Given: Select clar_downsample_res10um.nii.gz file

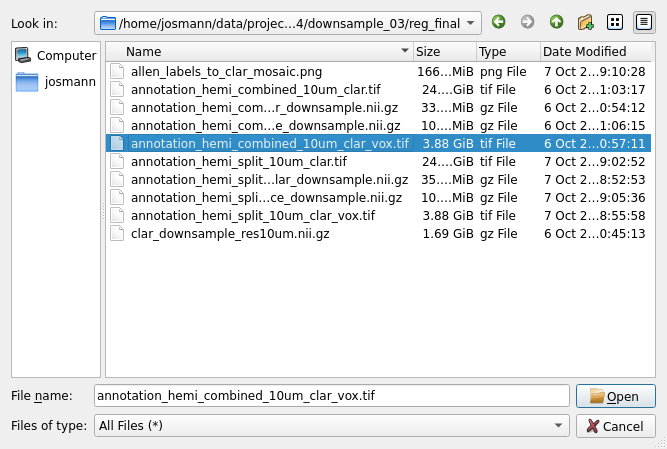Looking at the screenshot, I should tap(378, 234).
